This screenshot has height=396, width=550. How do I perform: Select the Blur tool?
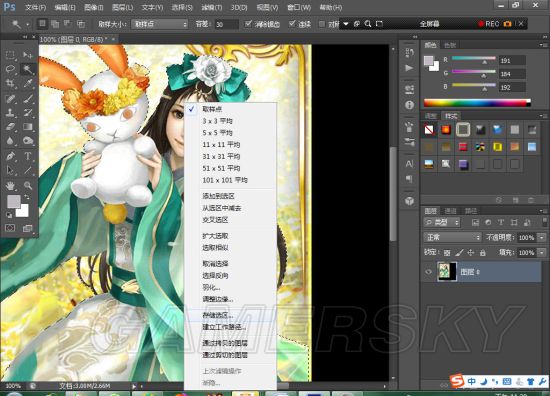coord(10,141)
